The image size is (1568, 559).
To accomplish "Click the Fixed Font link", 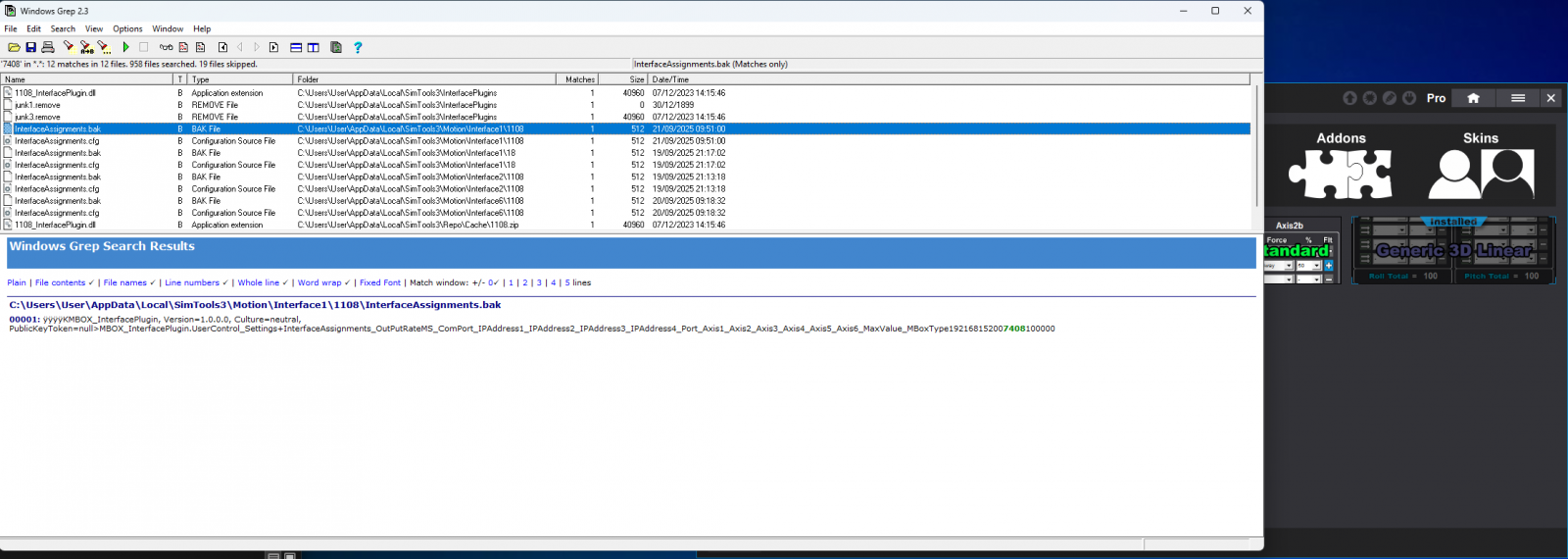I will [380, 282].
